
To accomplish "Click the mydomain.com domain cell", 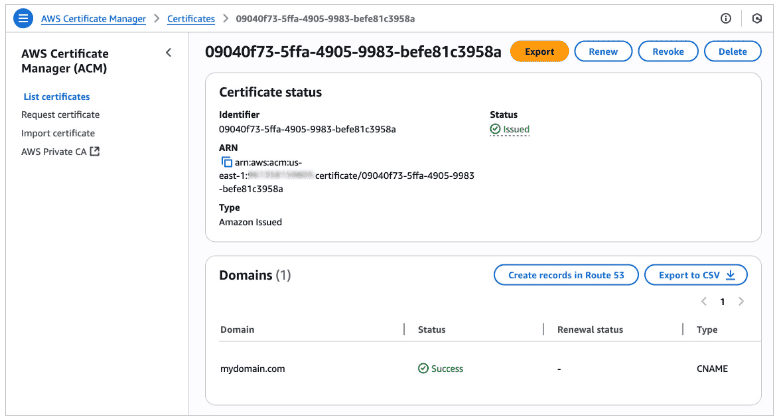I will click(252, 368).
